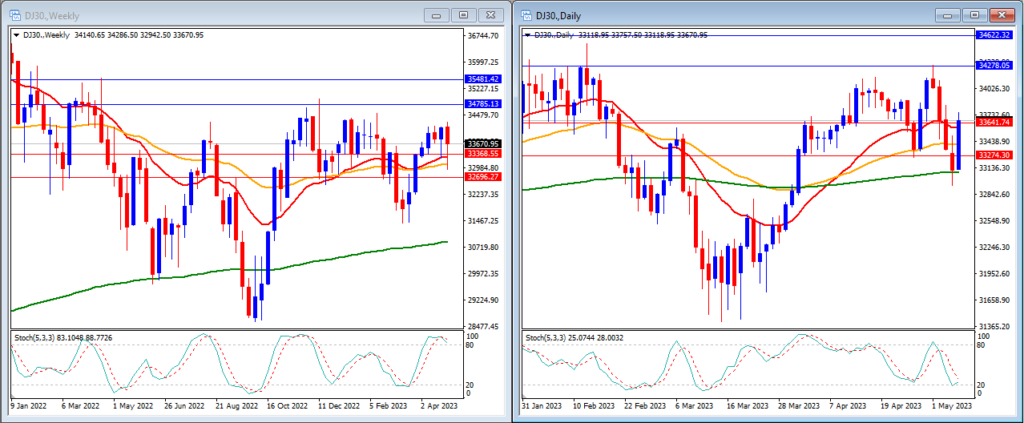Viewport: 1024px width, 423px height.
Task: Click the 29972.35 price axis value
Action: [484, 274]
